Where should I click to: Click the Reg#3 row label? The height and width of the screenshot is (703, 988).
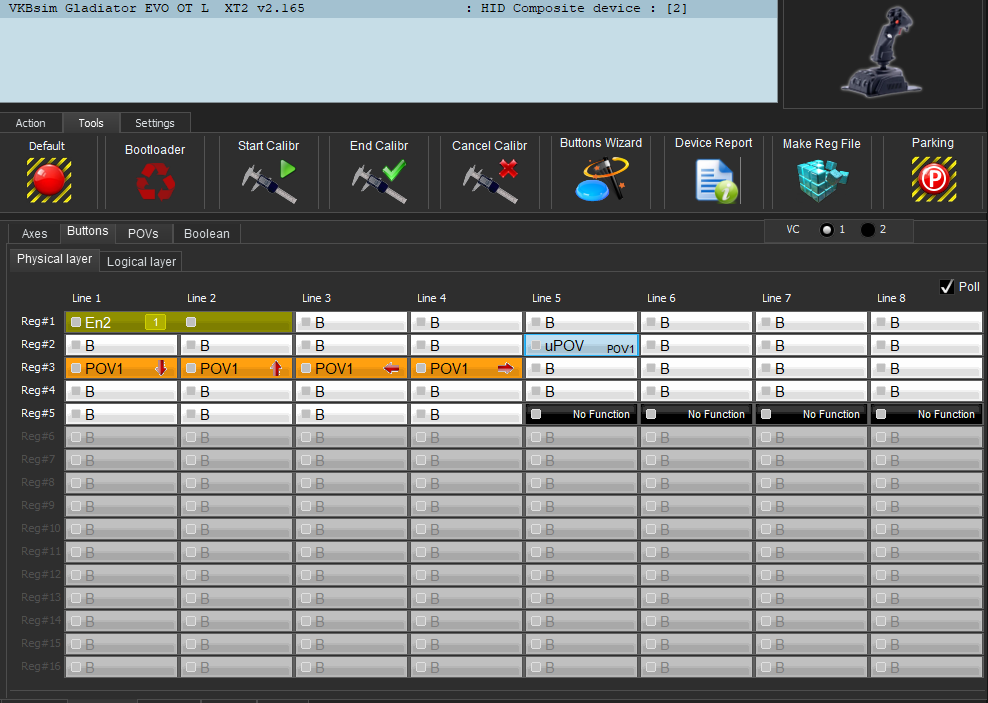coord(38,367)
